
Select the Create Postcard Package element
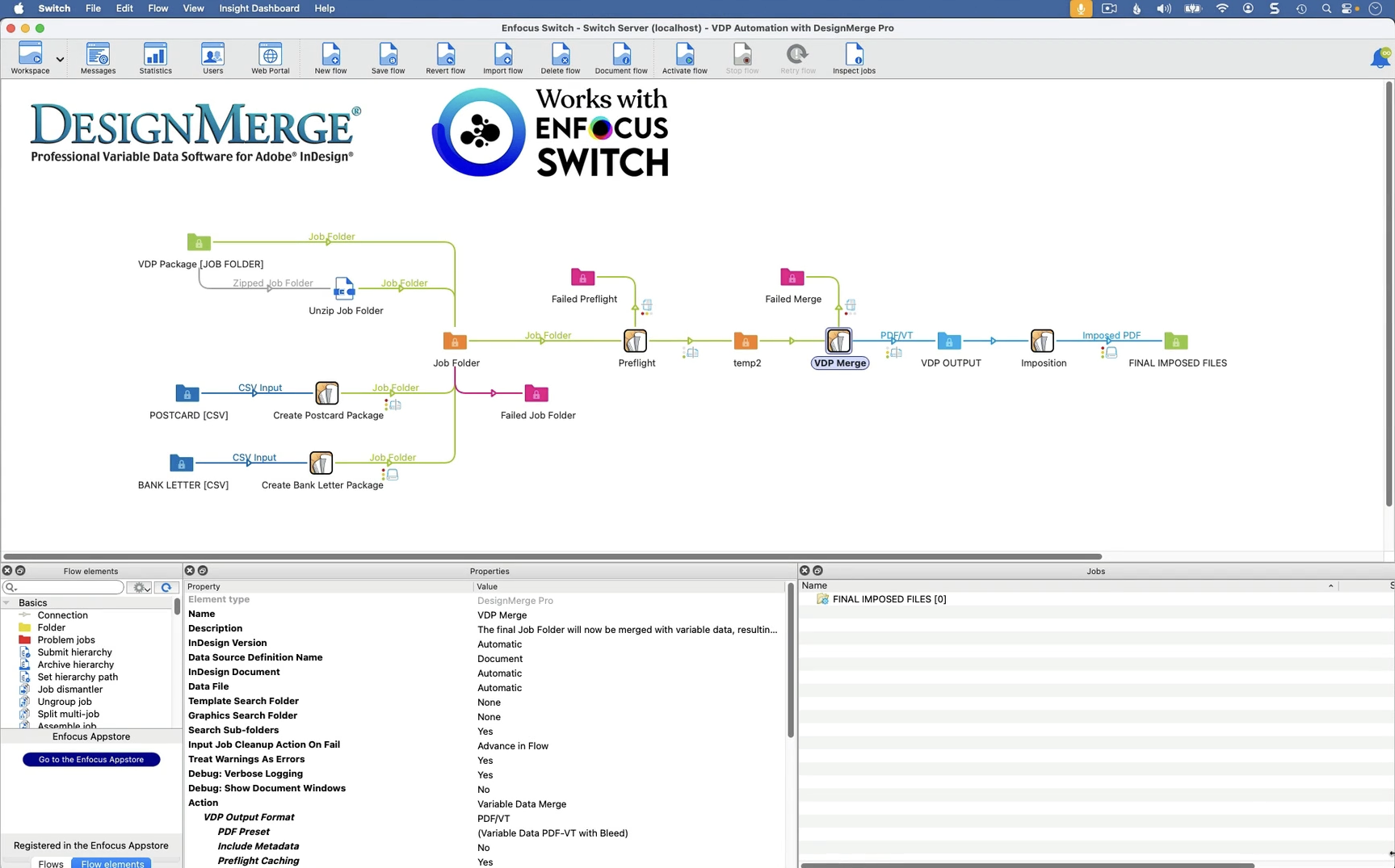[x=326, y=393]
